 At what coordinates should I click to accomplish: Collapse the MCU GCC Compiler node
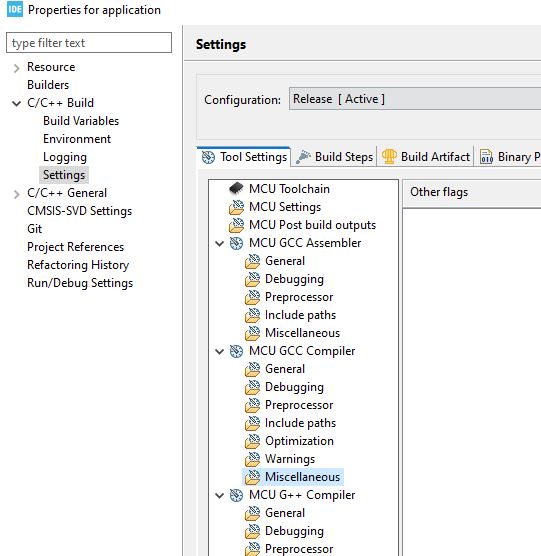point(219,351)
